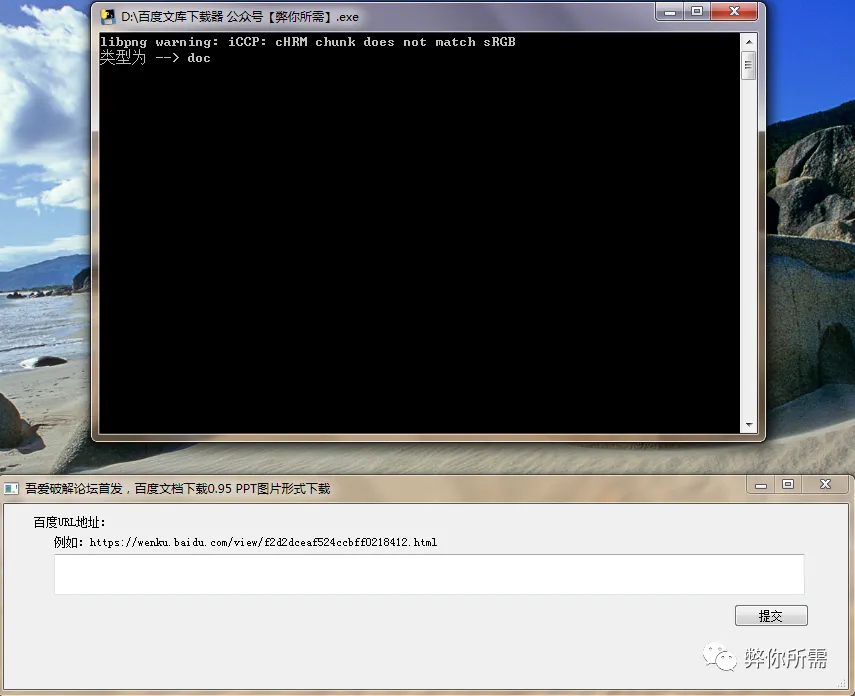Image resolution: width=855 pixels, height=696 pixels.
Task: Minimize the 百度文档下载 window
Action: 761,485
